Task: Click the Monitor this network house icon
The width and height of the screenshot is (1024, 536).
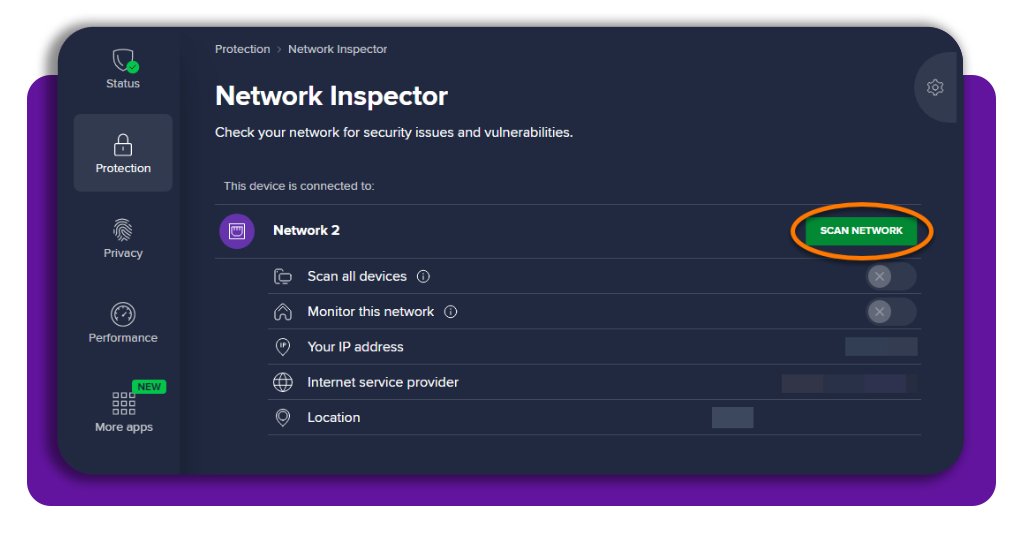Action: coord(283,311)
